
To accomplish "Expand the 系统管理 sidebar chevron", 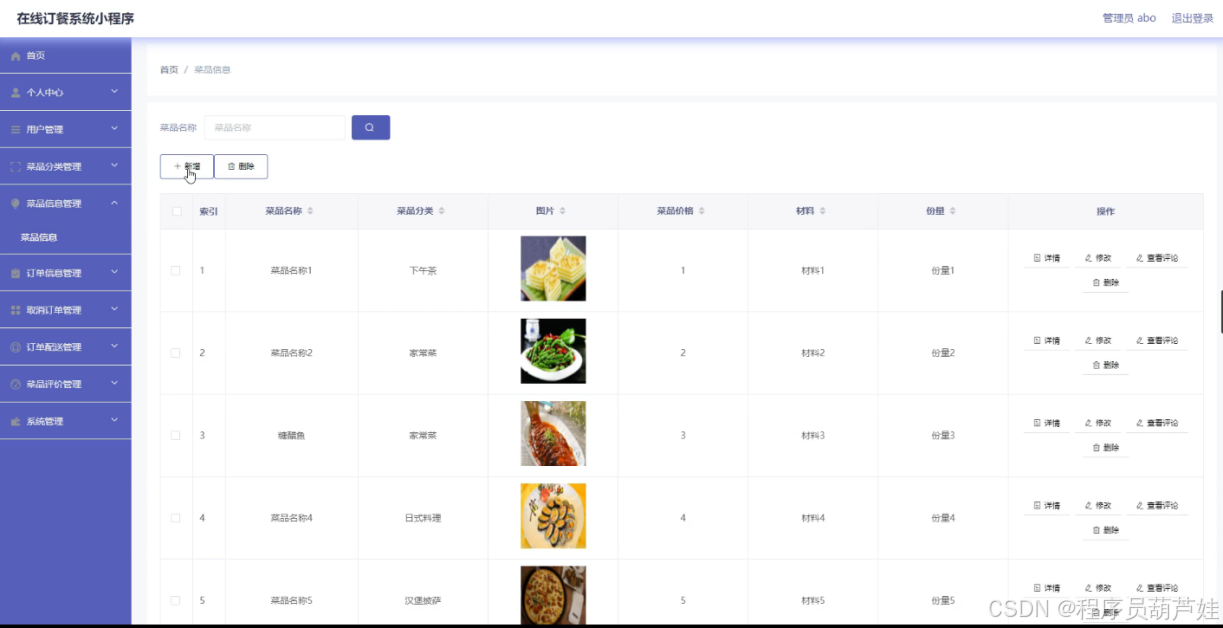I will click(114, 420).
